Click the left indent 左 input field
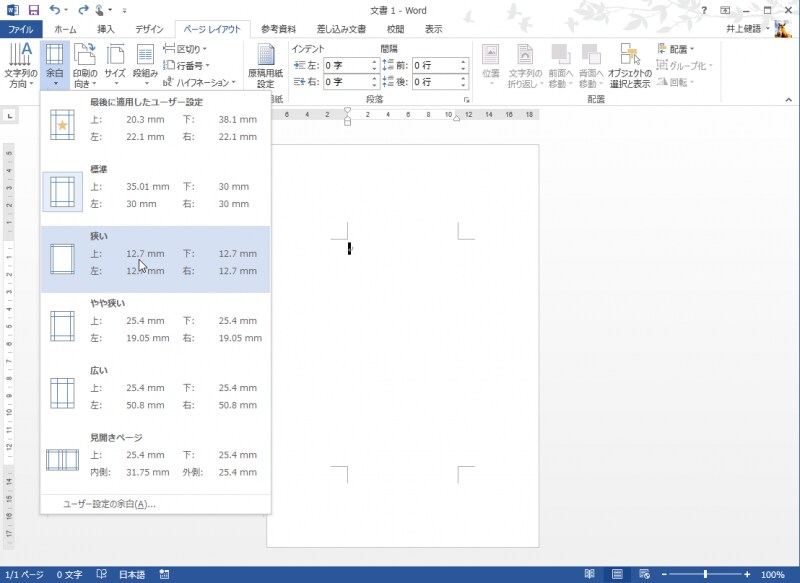800x583 pixels. (345, 65)
